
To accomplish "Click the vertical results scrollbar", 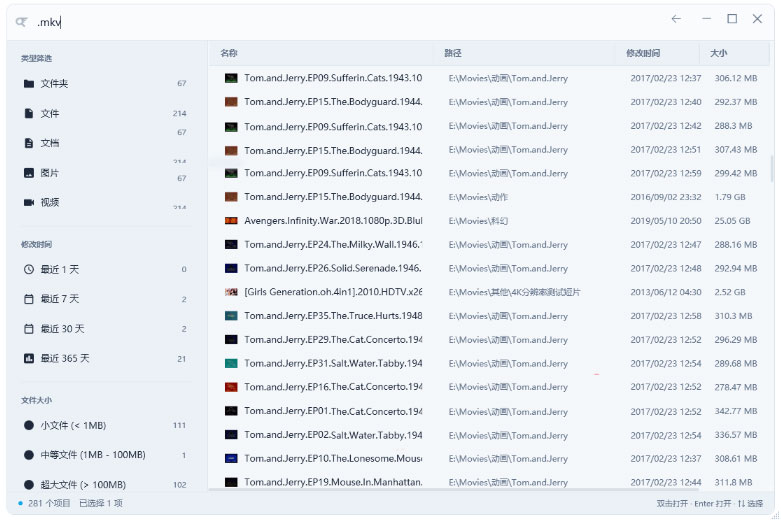I will tap(772, 169).
